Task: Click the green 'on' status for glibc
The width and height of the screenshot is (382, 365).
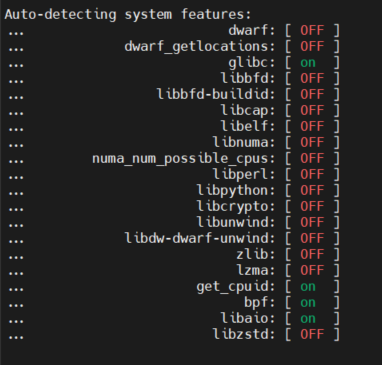Action: click(308, 62)
